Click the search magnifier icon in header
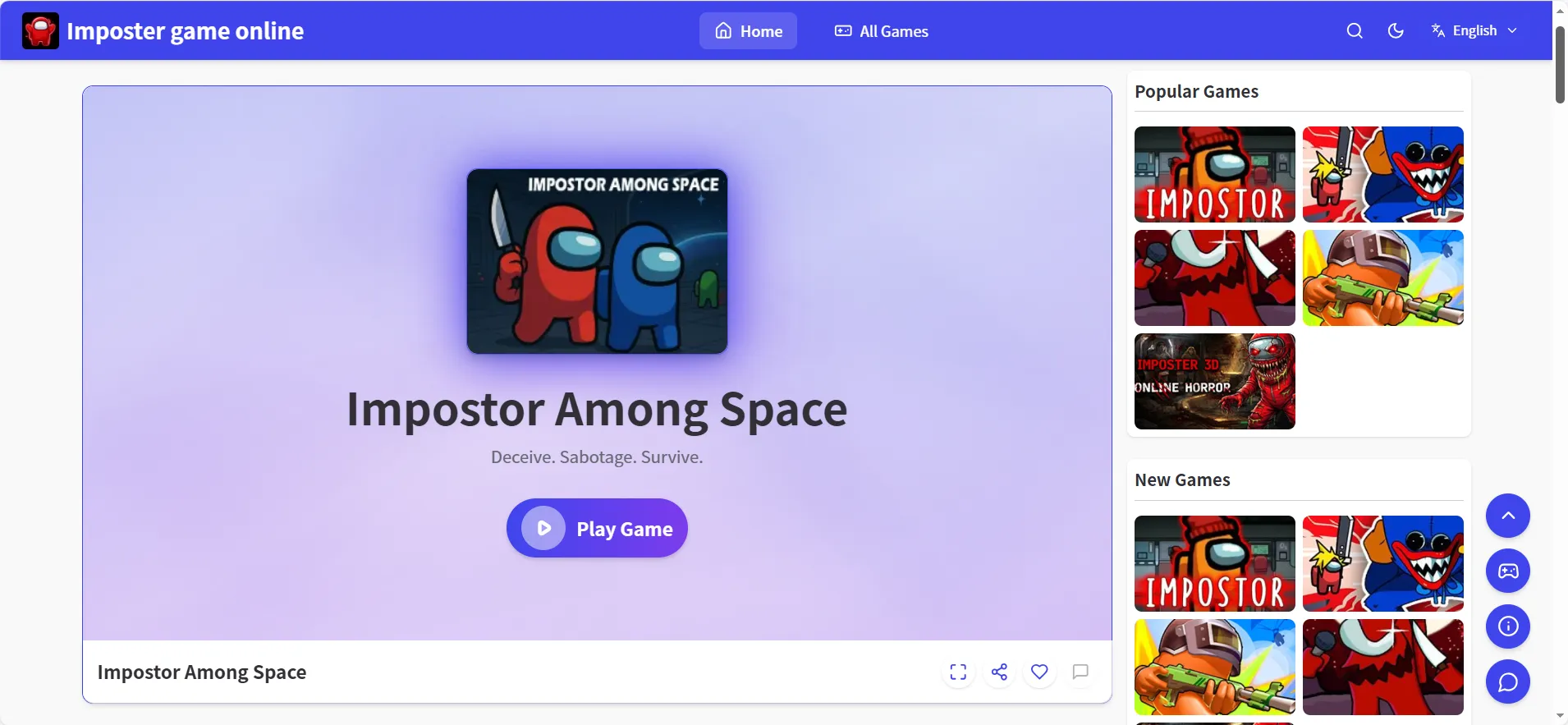Screen dimensions: 1568x725 1355,31
